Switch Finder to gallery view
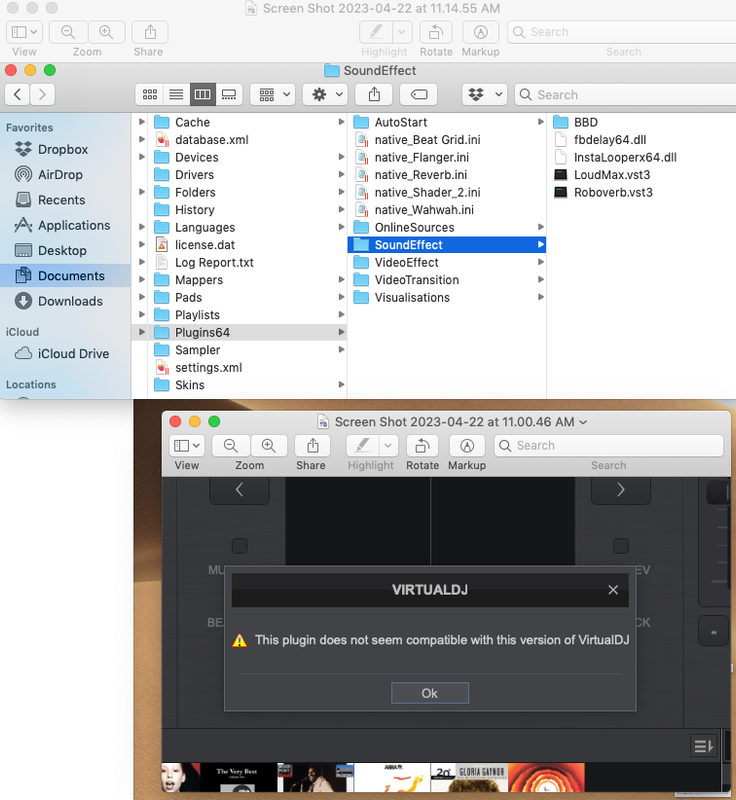Screen dimensions: 736x800 pyautogui.click(x=229, y=94)
